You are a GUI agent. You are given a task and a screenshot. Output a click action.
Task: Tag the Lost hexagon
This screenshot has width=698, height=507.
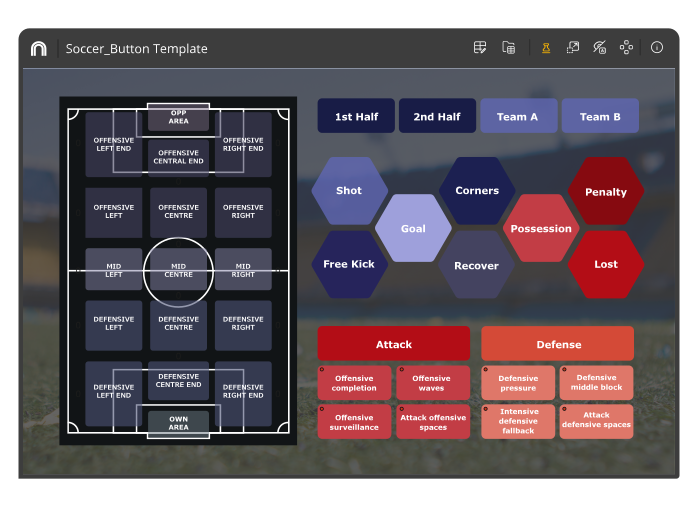[606, 264]
